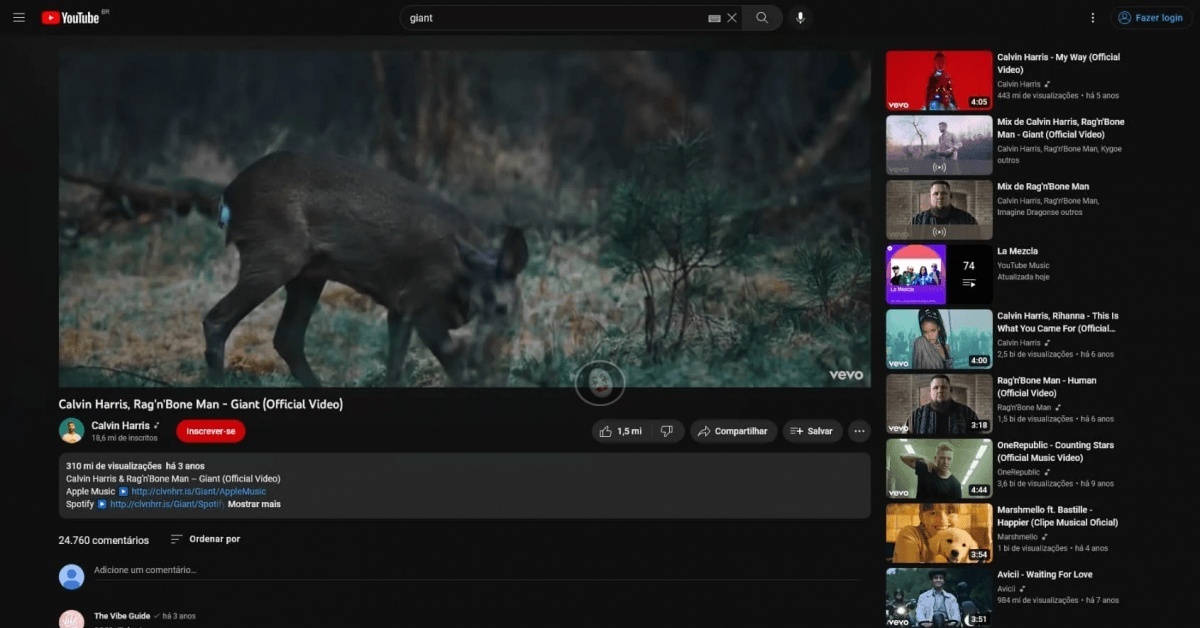The image size is (1200, 628).
Task: Click the magnifier search button
Action: (x=762, y=18)
